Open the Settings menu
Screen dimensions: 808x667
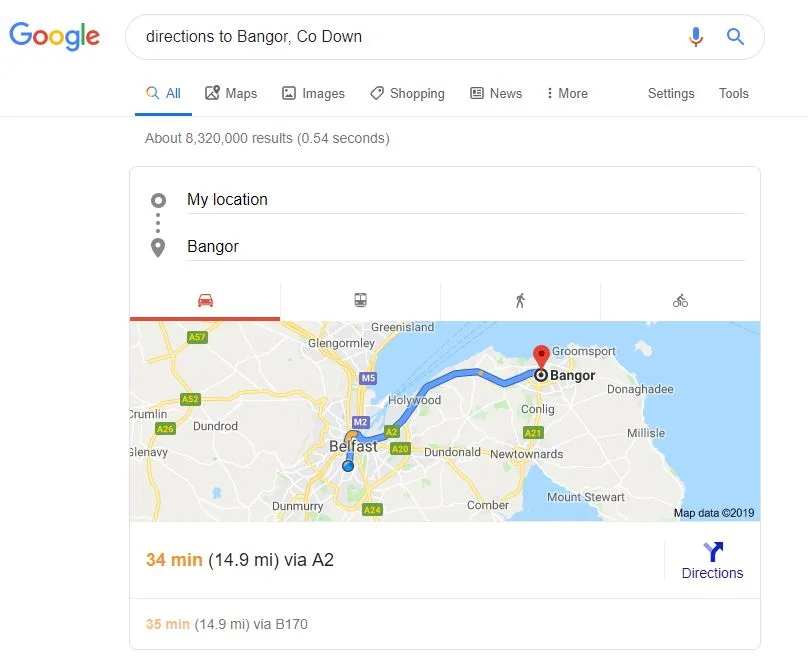coord(671,93)
